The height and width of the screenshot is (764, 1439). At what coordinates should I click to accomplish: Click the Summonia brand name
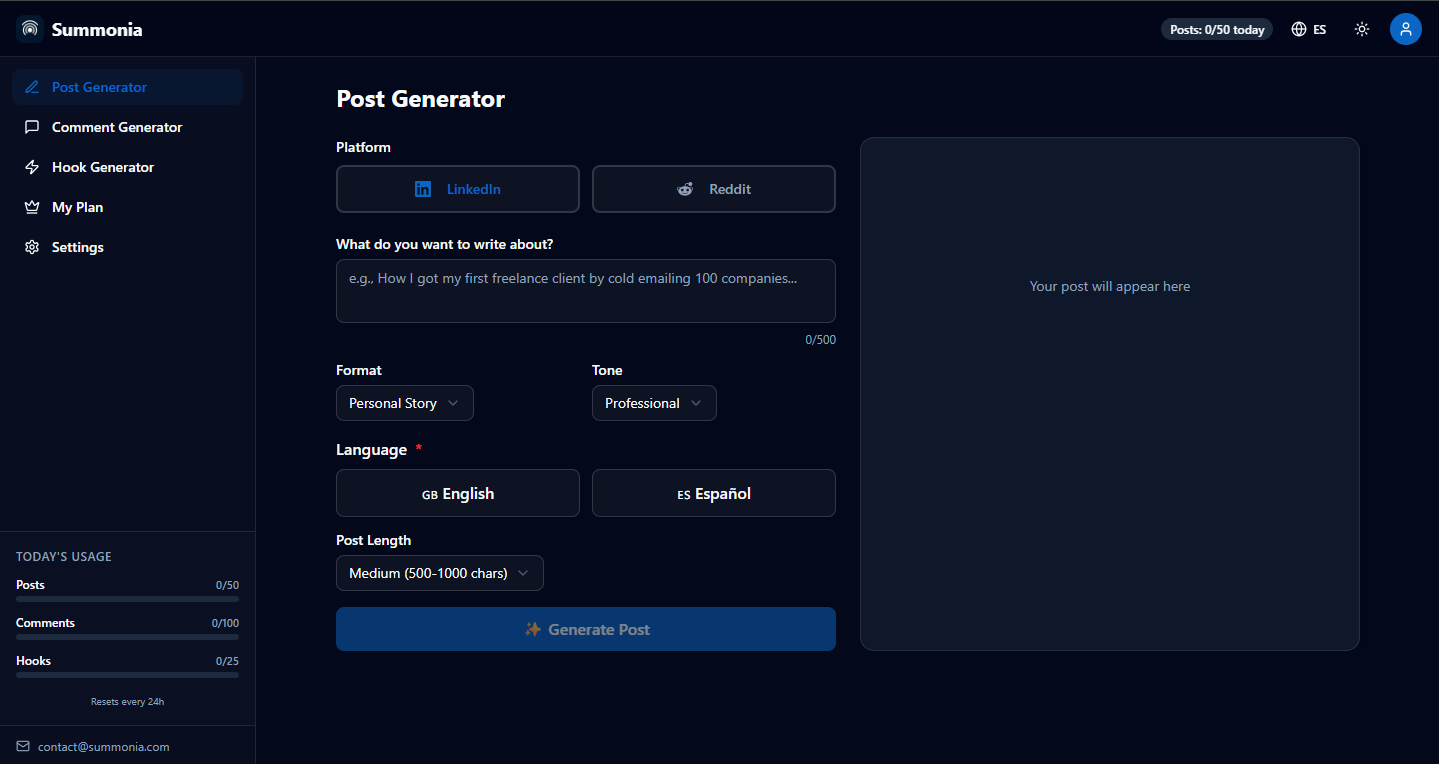point(97,30)
